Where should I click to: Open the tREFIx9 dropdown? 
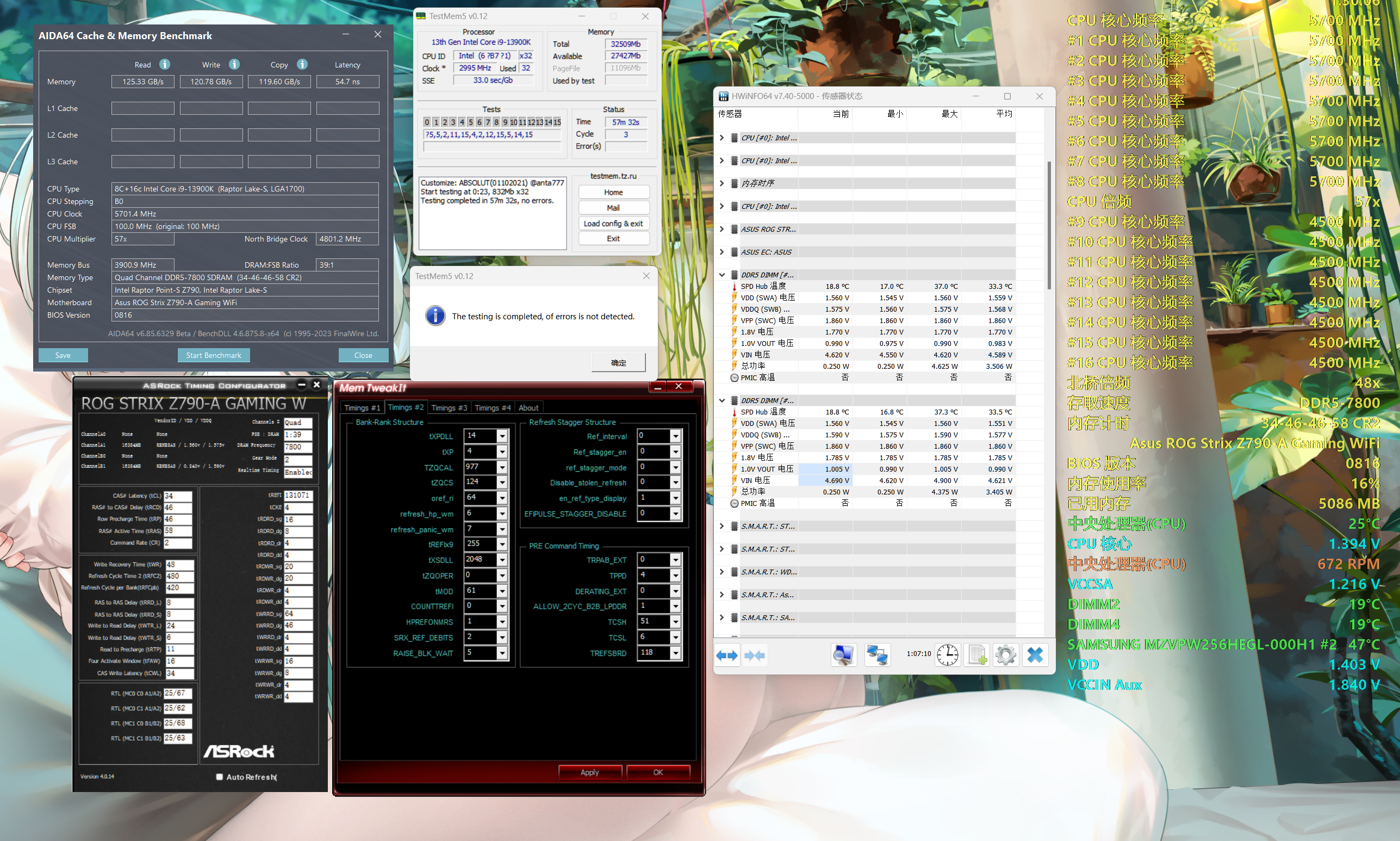click(502, 544)
